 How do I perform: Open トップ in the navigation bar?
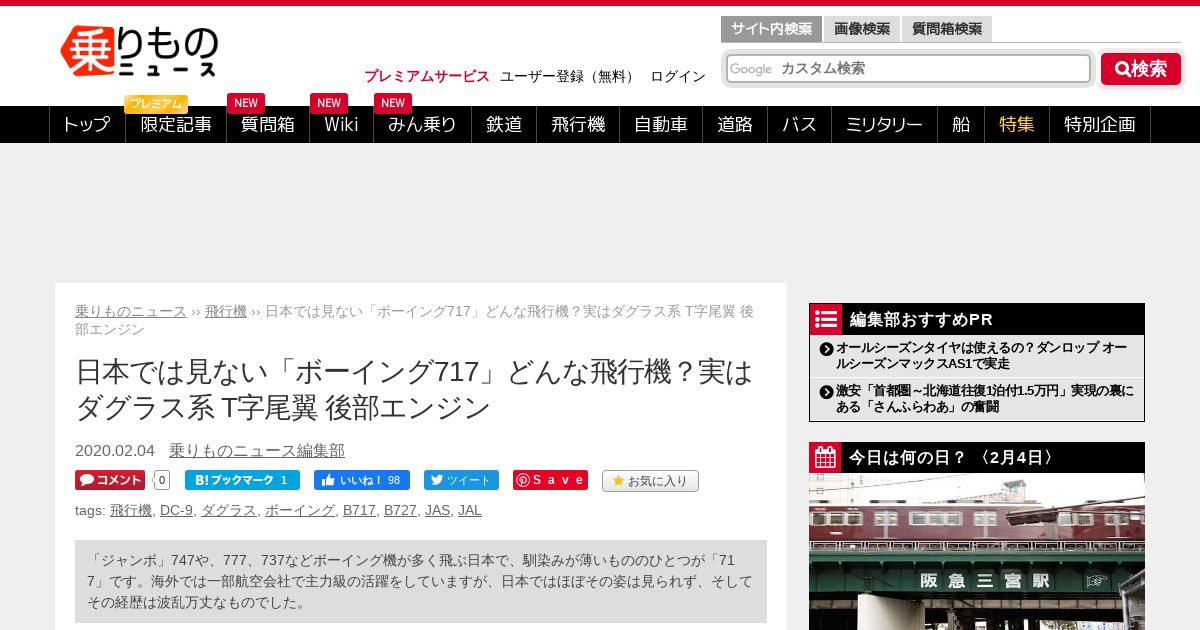click(87, 124)
